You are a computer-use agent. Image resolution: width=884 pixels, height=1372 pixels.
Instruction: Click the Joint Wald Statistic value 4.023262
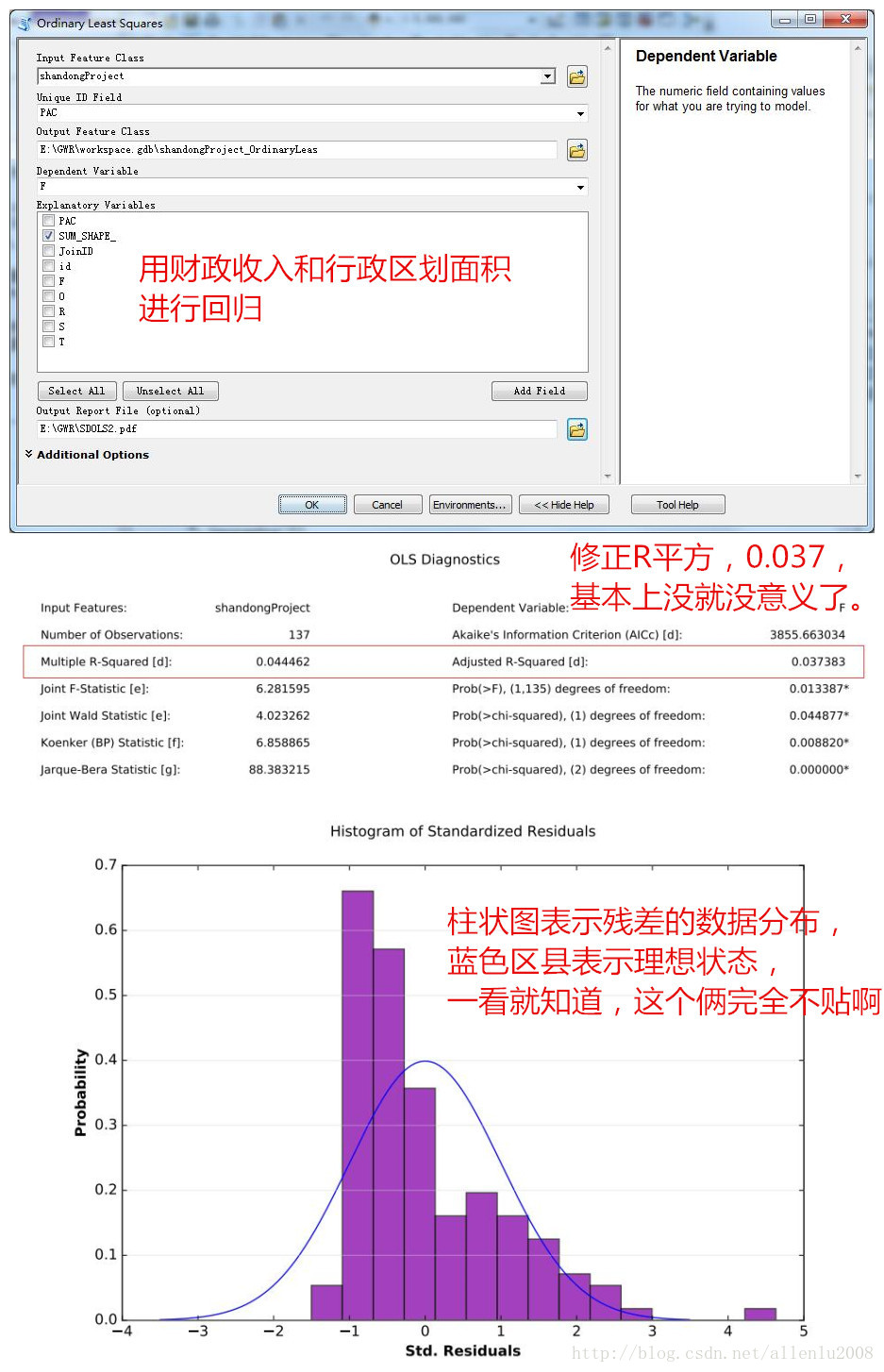click(x=283, y=716)
